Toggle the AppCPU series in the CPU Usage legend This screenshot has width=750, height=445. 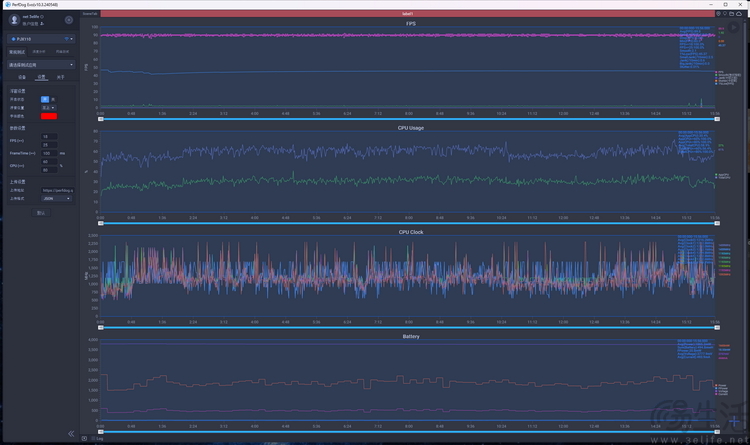[722, 175]
